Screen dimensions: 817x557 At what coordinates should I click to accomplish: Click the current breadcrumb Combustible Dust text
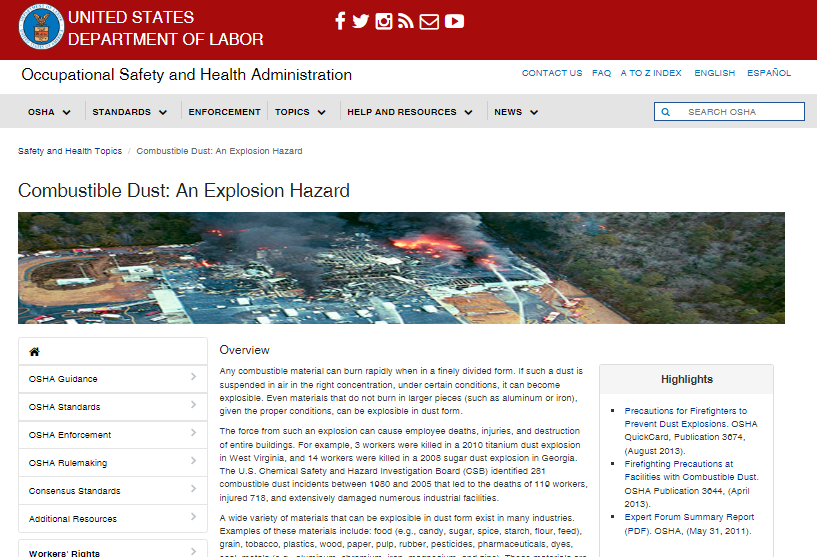219,151
